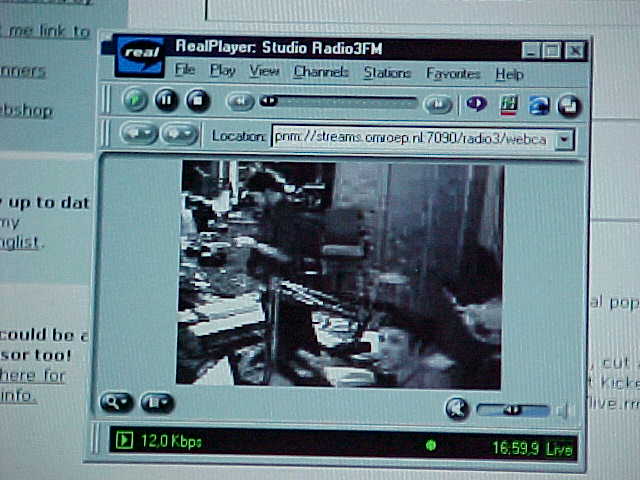Click the 'bshop' link in background page

(x=27, y=111)
